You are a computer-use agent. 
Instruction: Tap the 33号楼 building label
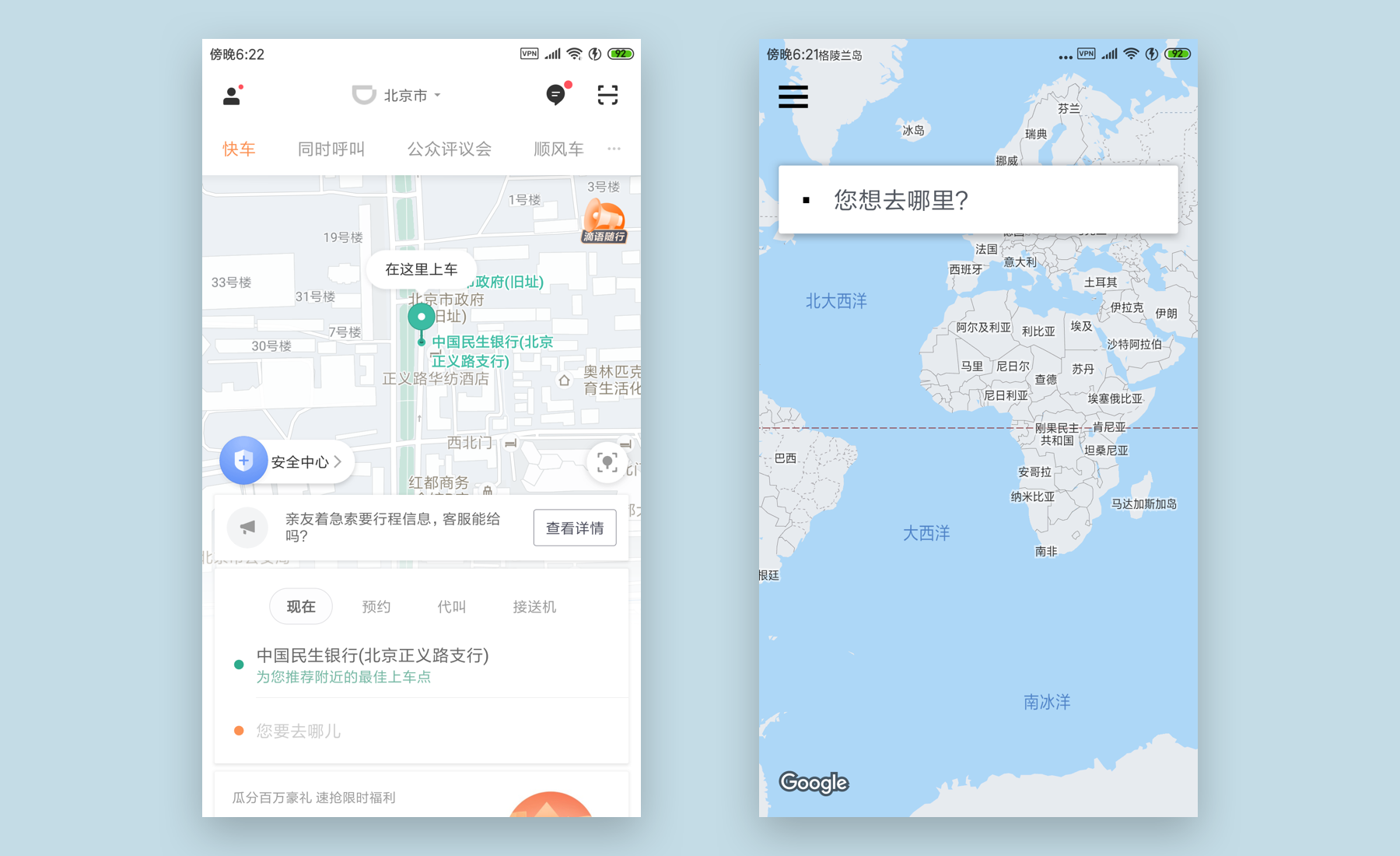(x=231, y=282)
